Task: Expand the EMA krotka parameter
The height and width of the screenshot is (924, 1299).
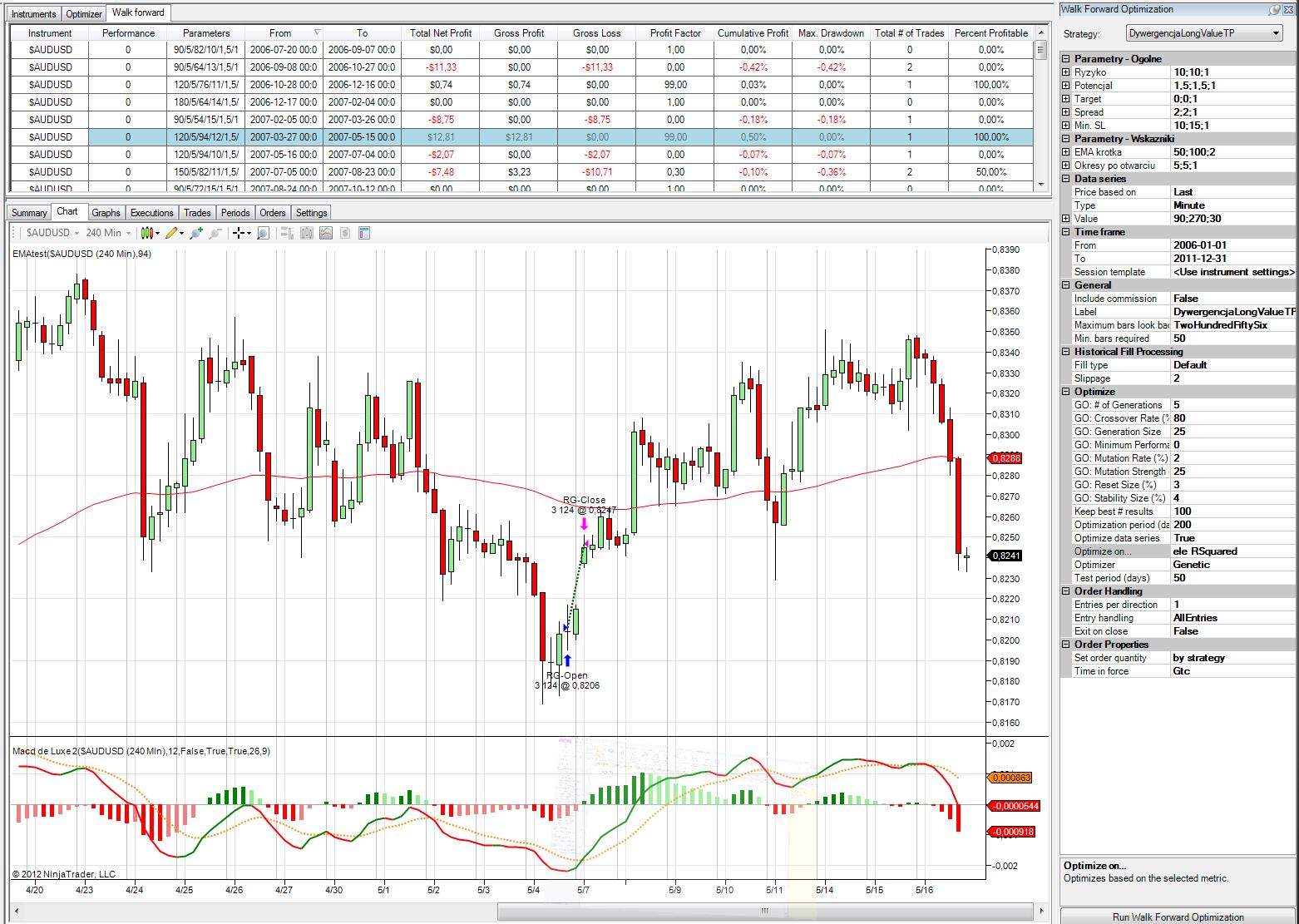Action: [1066, 152]
